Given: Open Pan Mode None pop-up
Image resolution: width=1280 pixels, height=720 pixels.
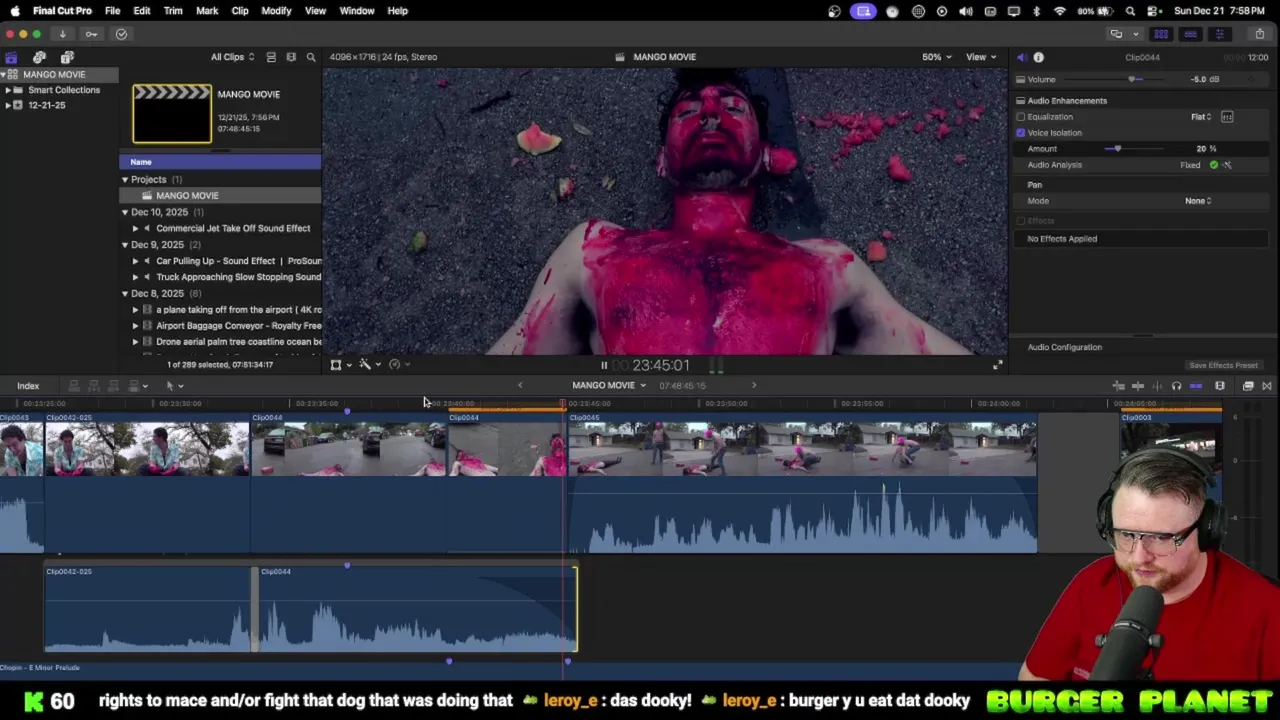Looking at the screenshot, I should click(x=1198, y=201).
